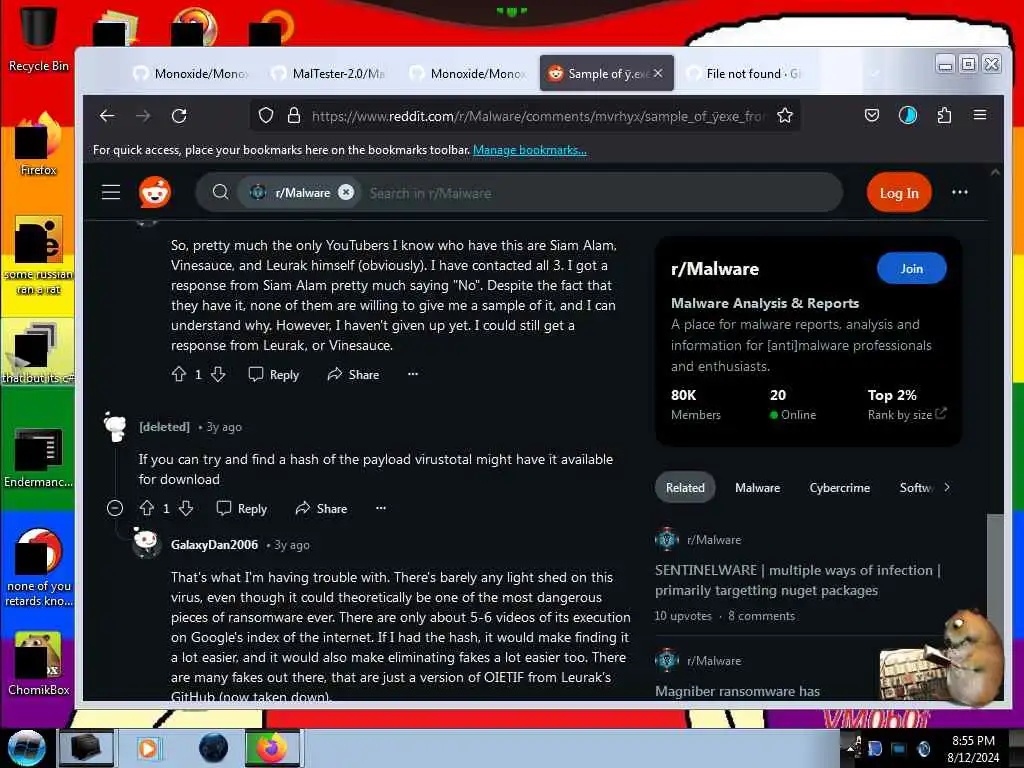Open Reddit sidebar hamburger menu
Screen dimensions: 1024x768
point(111,192)
